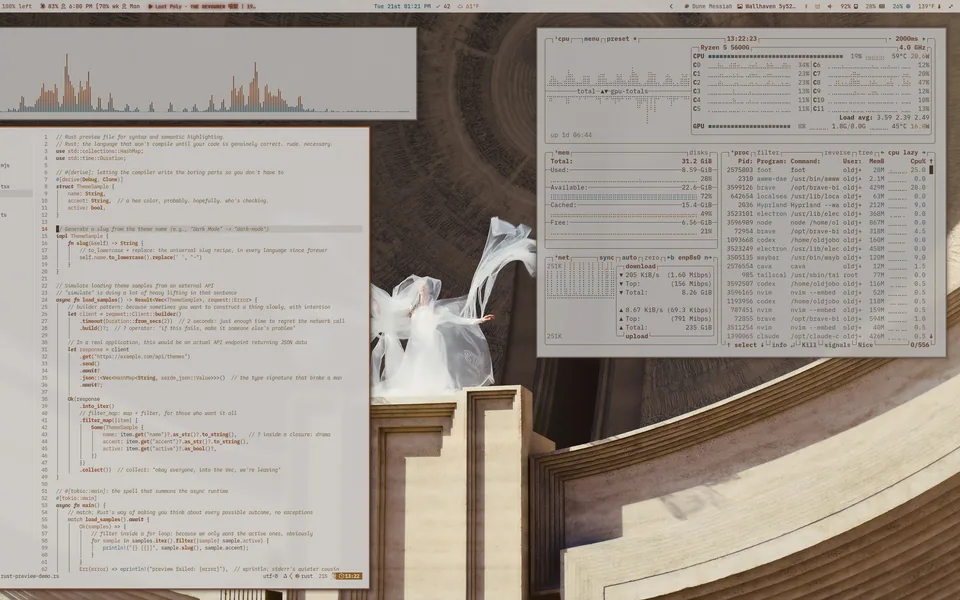Viewport: 960px width, 600px height.
Task: Click the zero option in net box
Action: [x=651, y=258]
